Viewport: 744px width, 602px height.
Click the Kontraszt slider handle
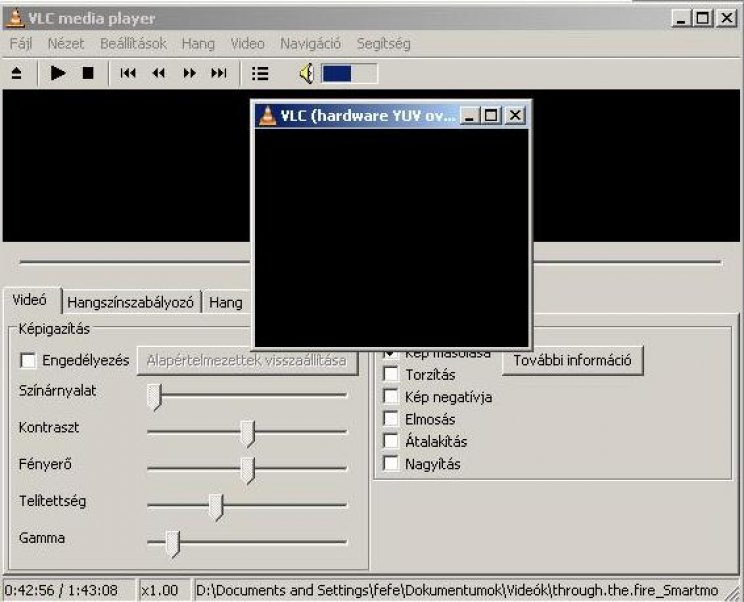coord(247,434)
